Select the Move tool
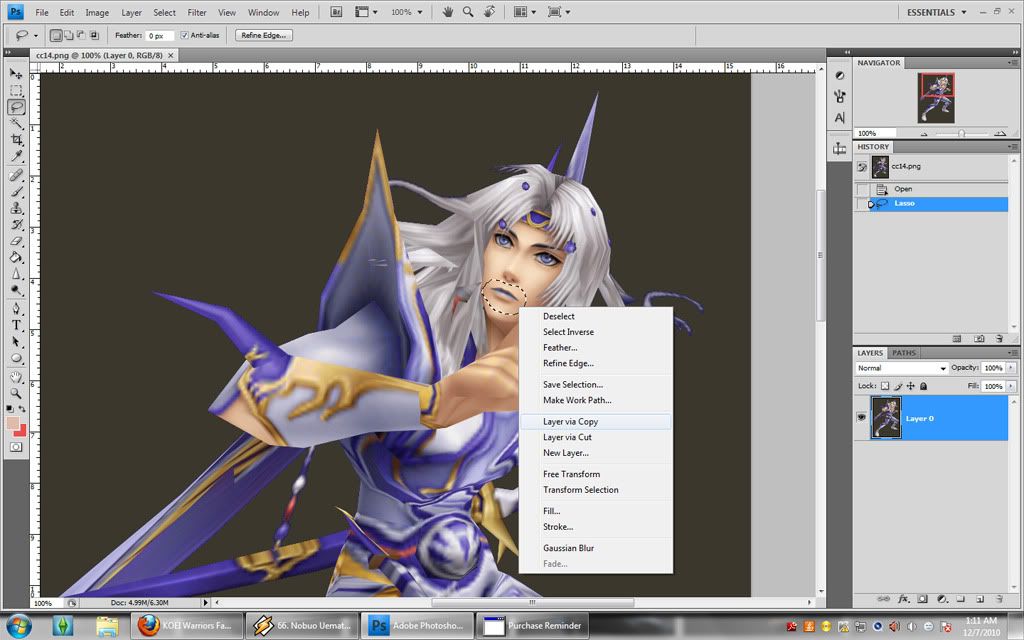Viewport: 1024px width, 640px height. pyautogui.click(x=17, y=74)
